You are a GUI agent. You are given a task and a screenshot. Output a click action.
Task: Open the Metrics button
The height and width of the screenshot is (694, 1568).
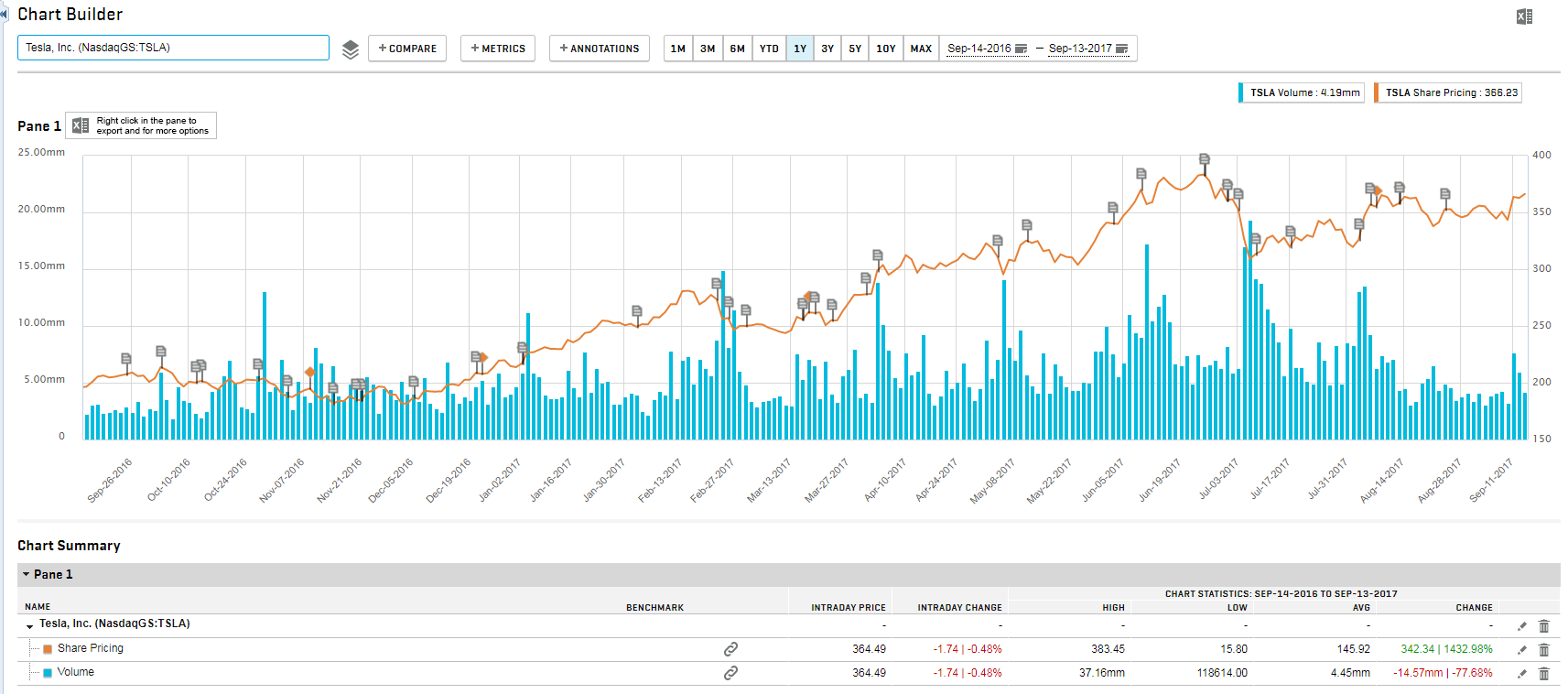coord(498,49)
